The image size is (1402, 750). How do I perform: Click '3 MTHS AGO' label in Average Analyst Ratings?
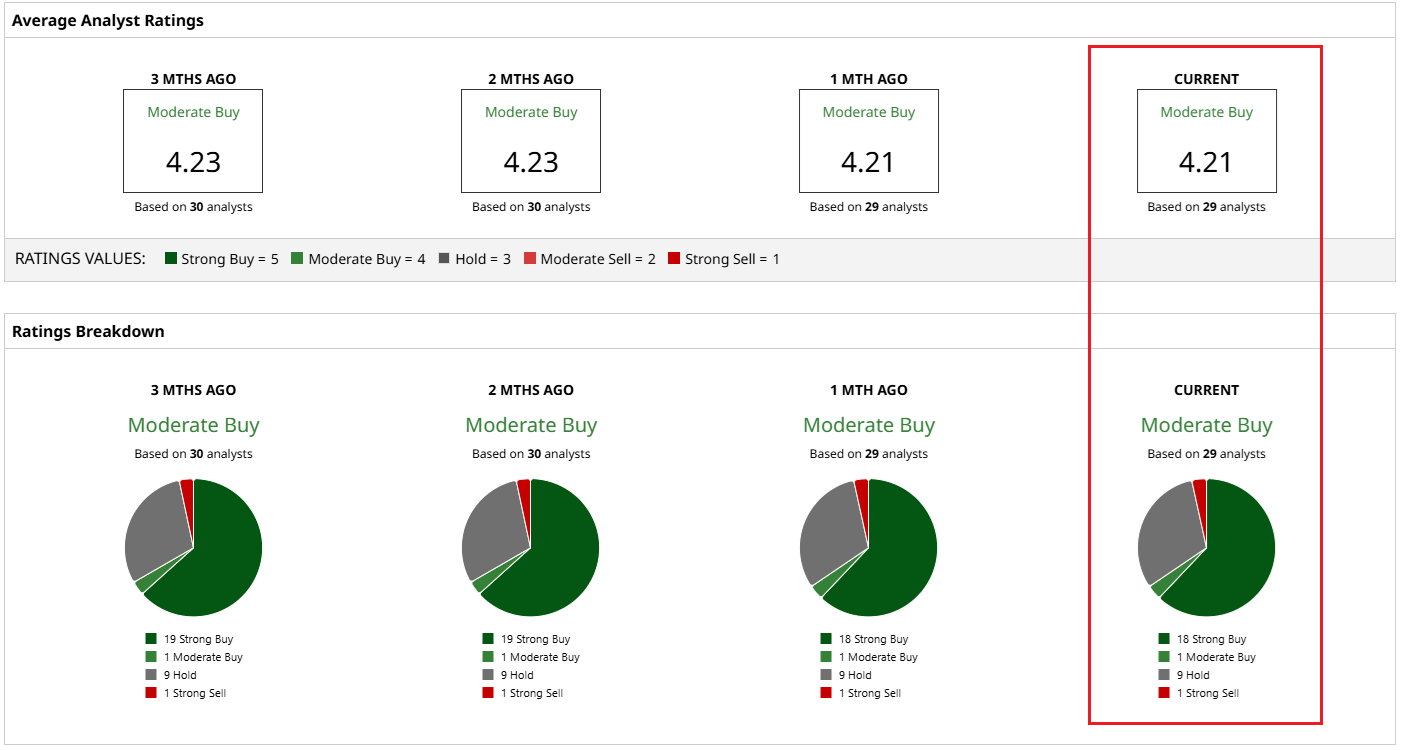point(193,79)
